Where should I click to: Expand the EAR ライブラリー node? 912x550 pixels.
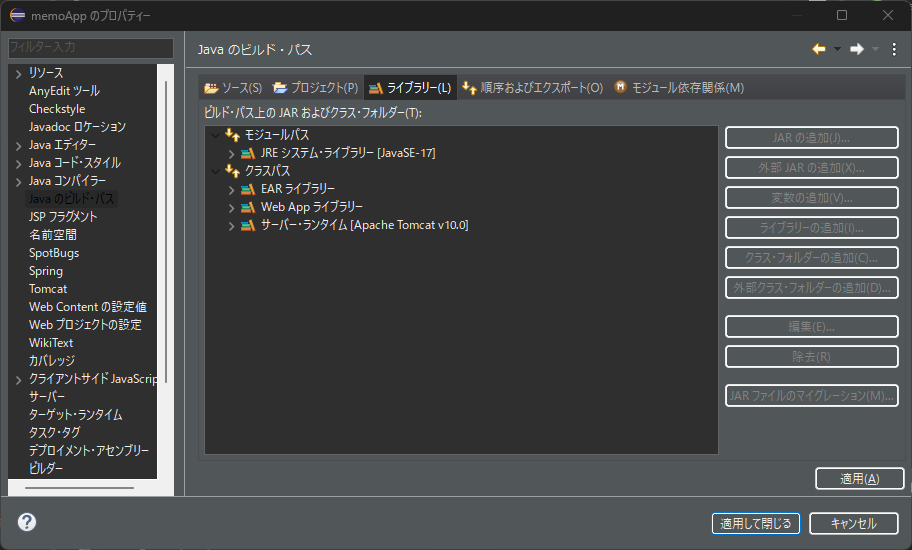[x=231, y=190]
